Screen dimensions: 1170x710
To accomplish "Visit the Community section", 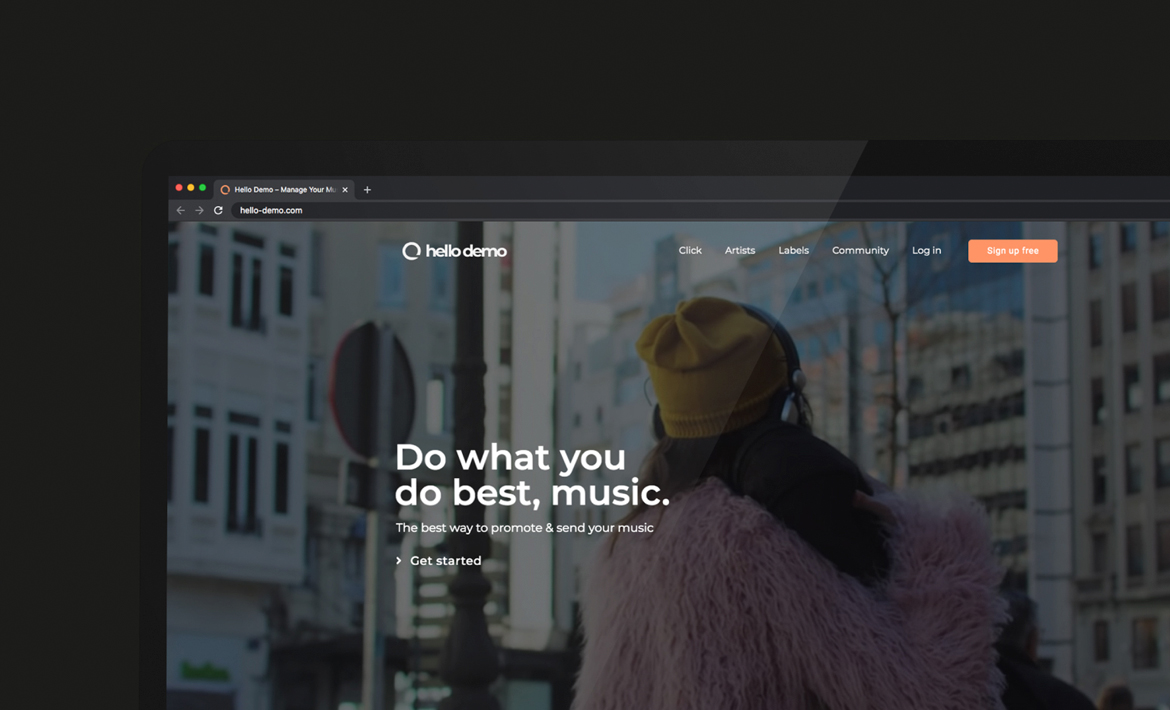I will click(x=860, y=251).
